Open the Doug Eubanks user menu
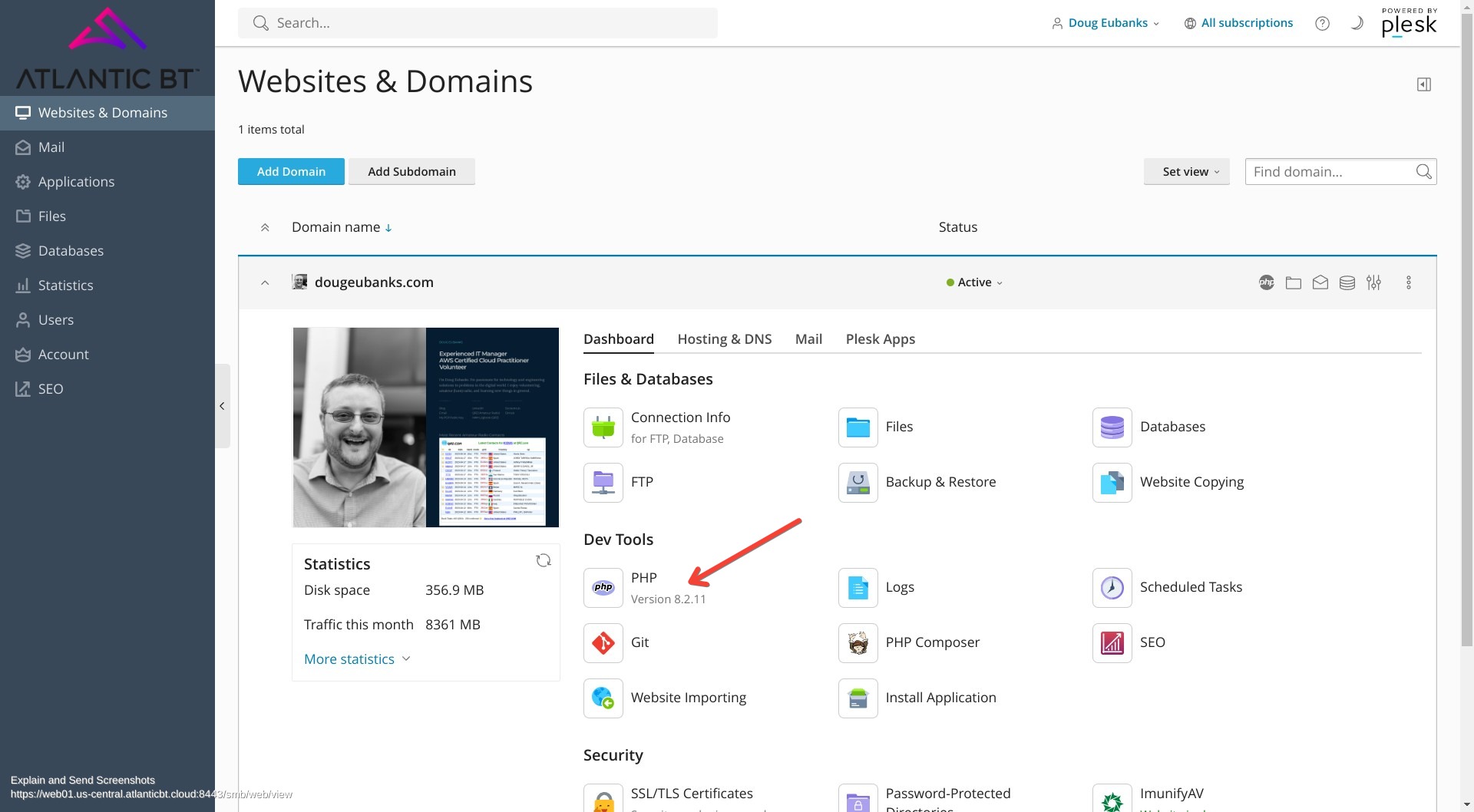 [1105, 23]
